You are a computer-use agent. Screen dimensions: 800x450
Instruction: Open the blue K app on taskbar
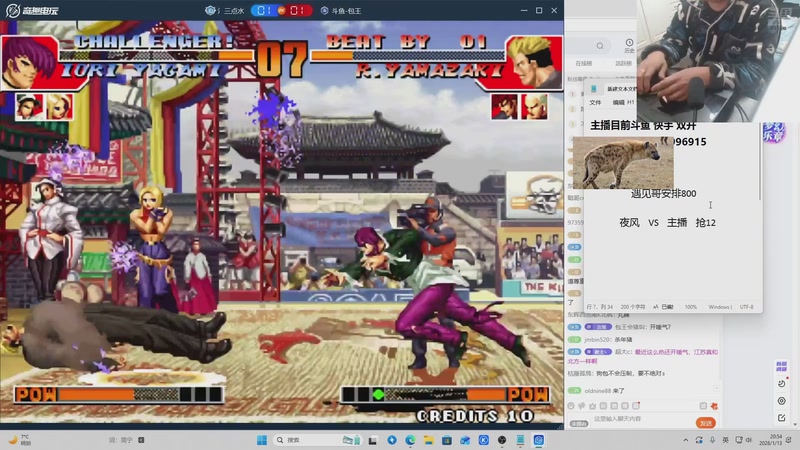tap(484, 440)
